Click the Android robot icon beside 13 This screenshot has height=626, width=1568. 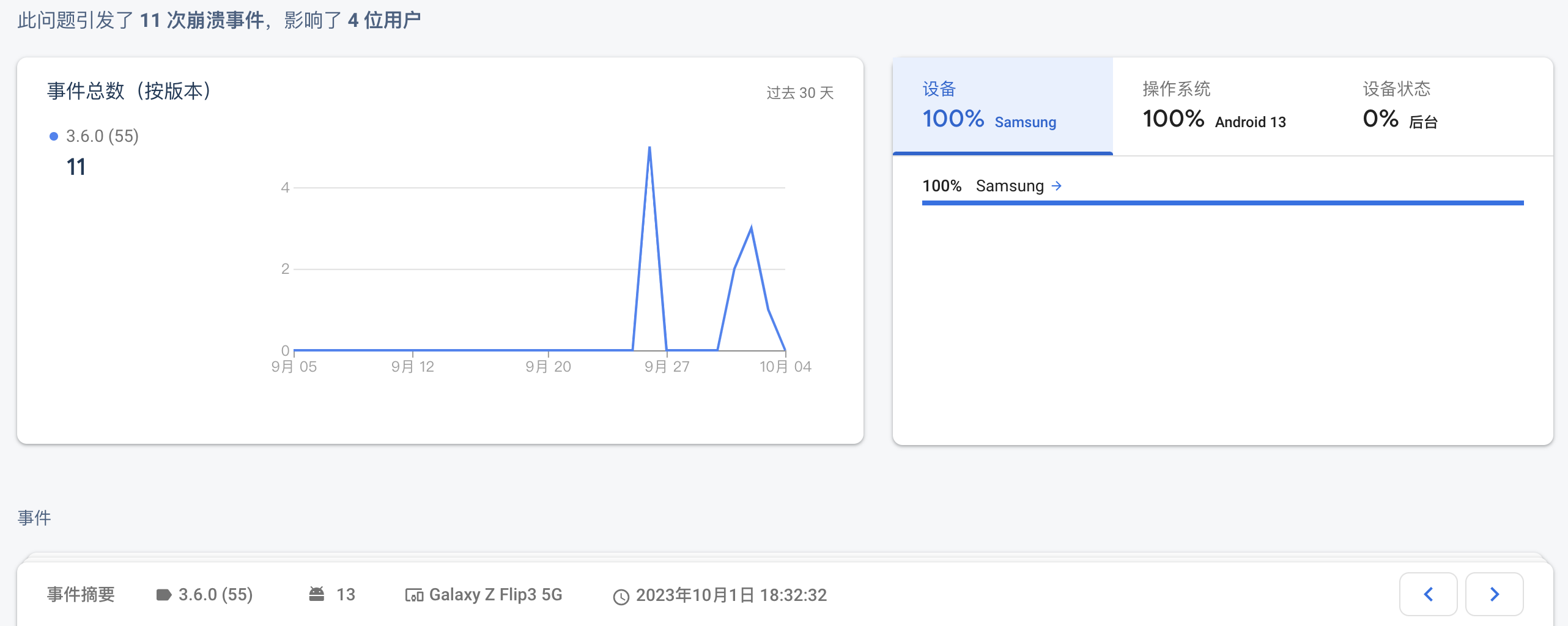click(317, 594)
